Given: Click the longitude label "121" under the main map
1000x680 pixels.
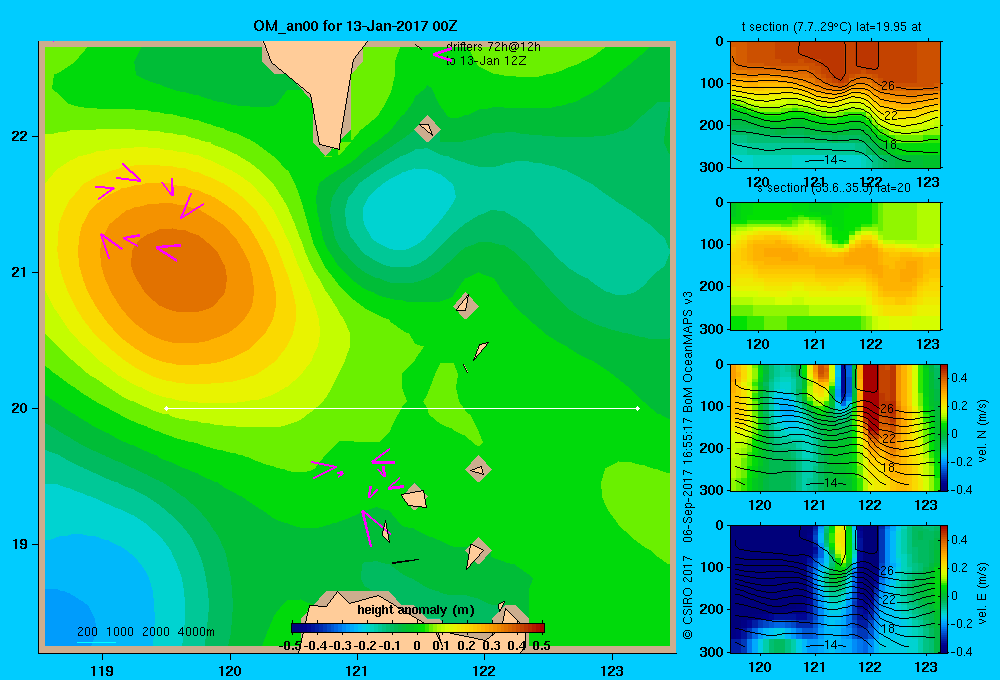Looking at the screenshot, I should pyautogui.click(x=357, y=670).
